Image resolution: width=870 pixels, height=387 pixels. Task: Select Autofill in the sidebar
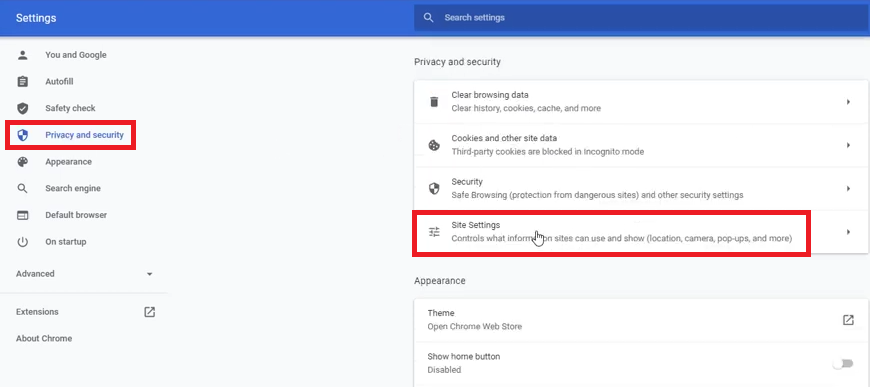click(59, 82)
